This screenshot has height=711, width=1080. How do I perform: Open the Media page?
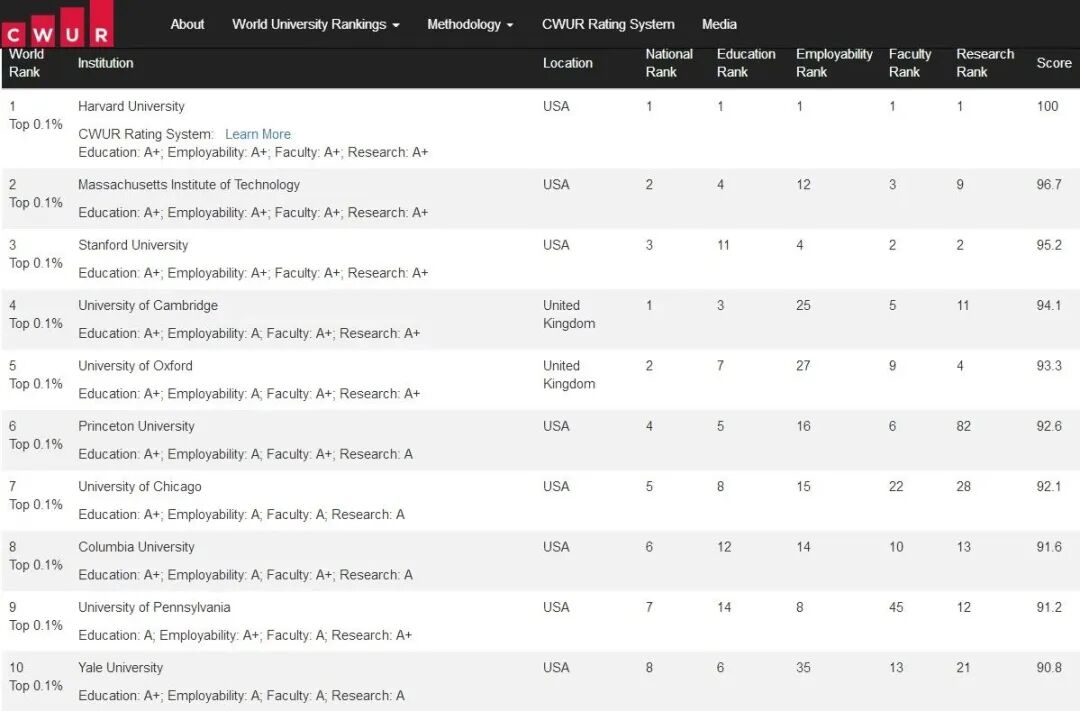tap(719, 24)
